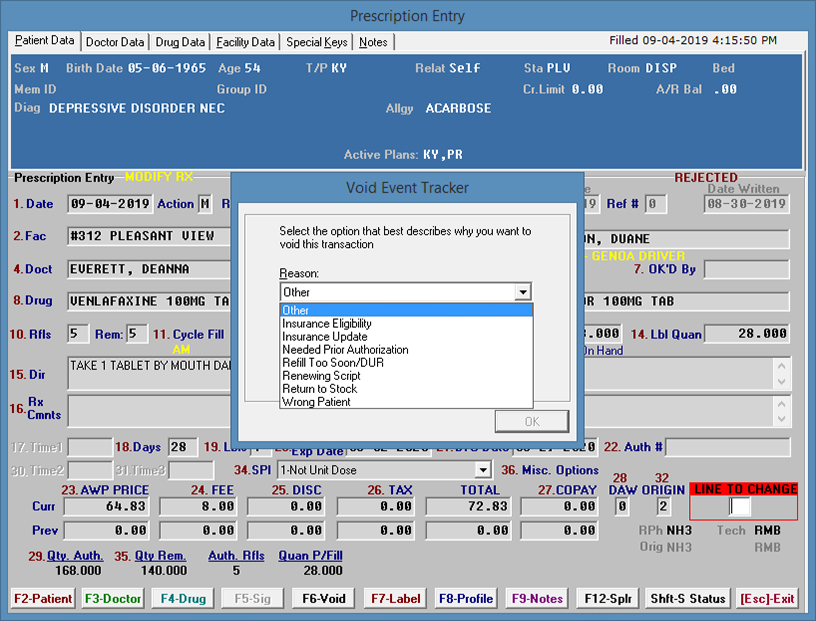
Task: Select Wrong Patient void reason
Action: pyautogui.click(x=316, y=402)
